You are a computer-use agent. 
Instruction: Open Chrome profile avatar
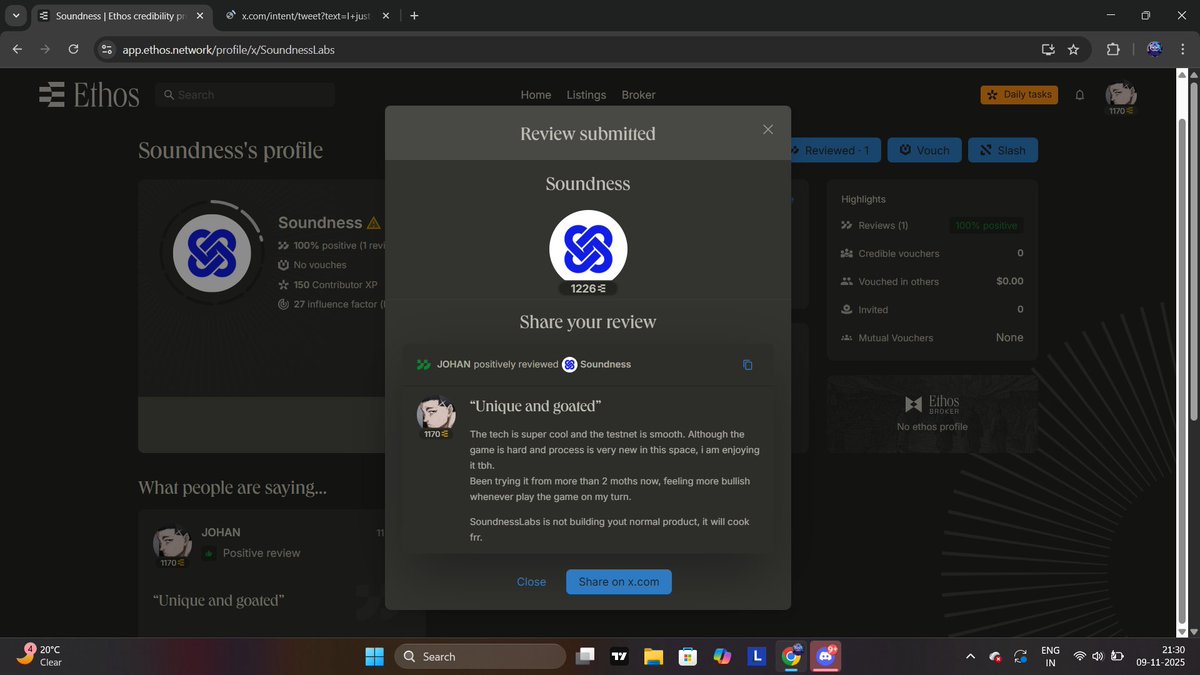click(x=1154, y=49)
